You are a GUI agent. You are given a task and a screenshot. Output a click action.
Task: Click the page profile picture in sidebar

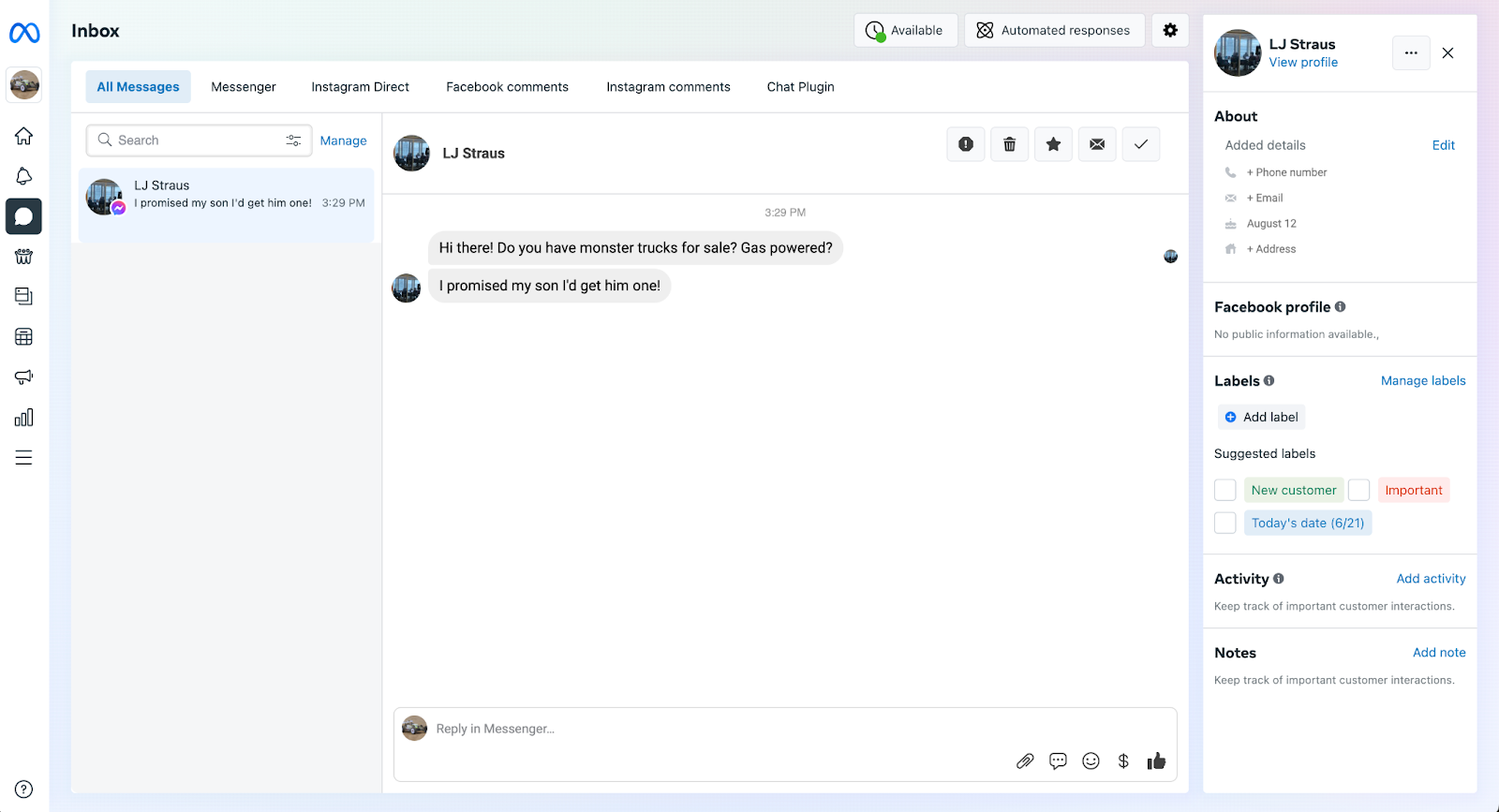pyautogui.click(x=24, y=85)
